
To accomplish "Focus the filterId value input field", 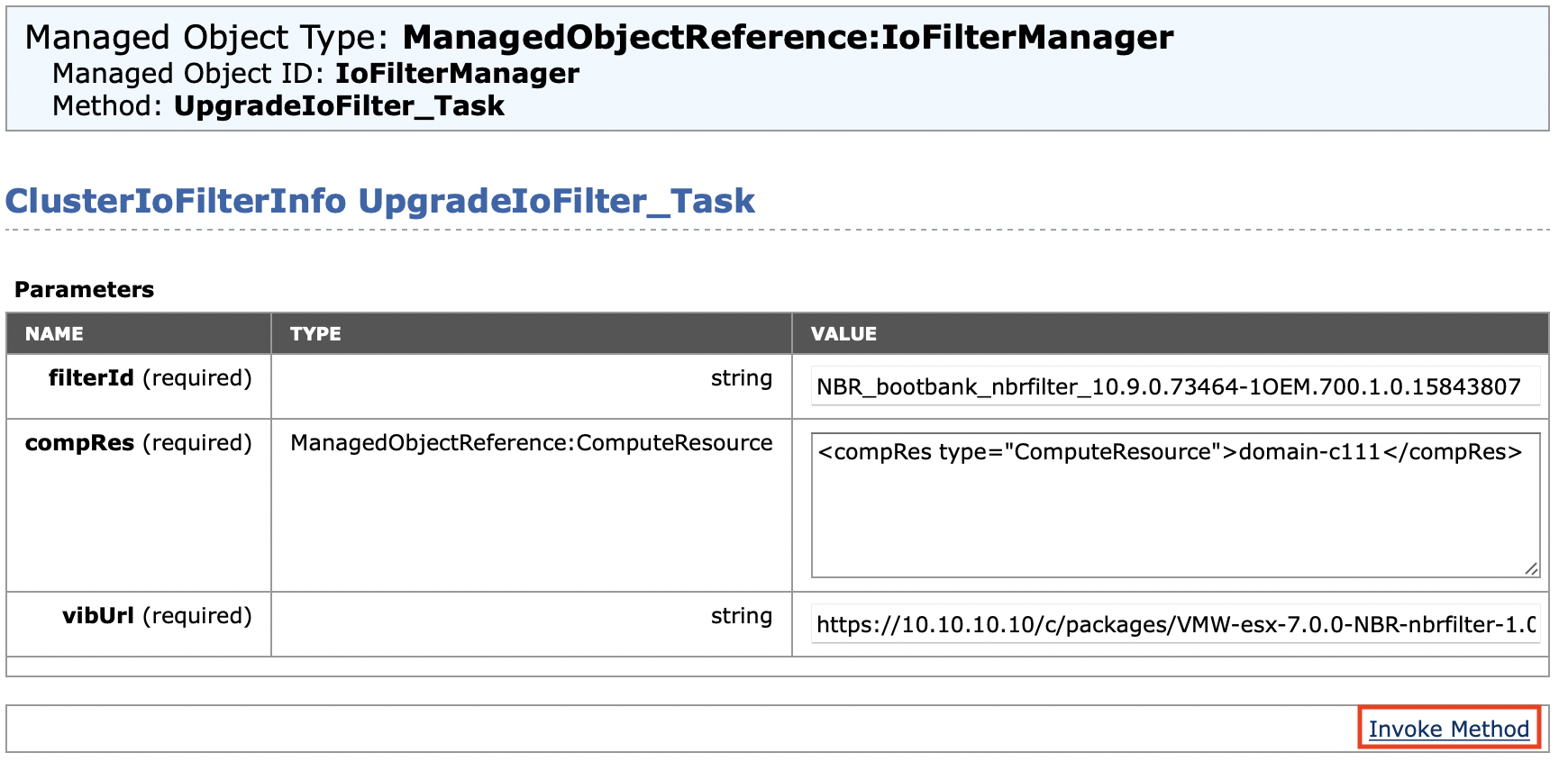I will click(1174, 386).
